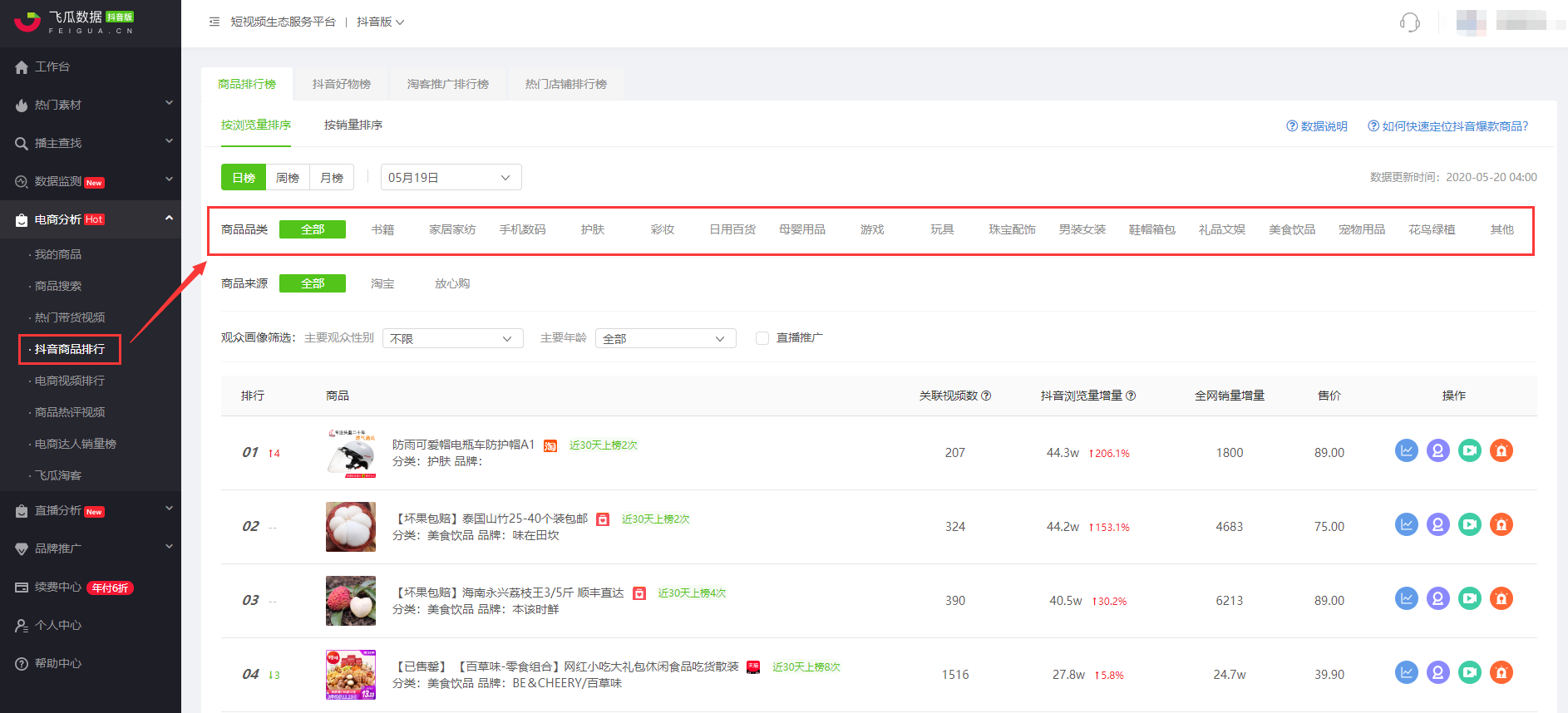
Task: Open trend chart icon for rank 03 product
Action: [1406, 598]
